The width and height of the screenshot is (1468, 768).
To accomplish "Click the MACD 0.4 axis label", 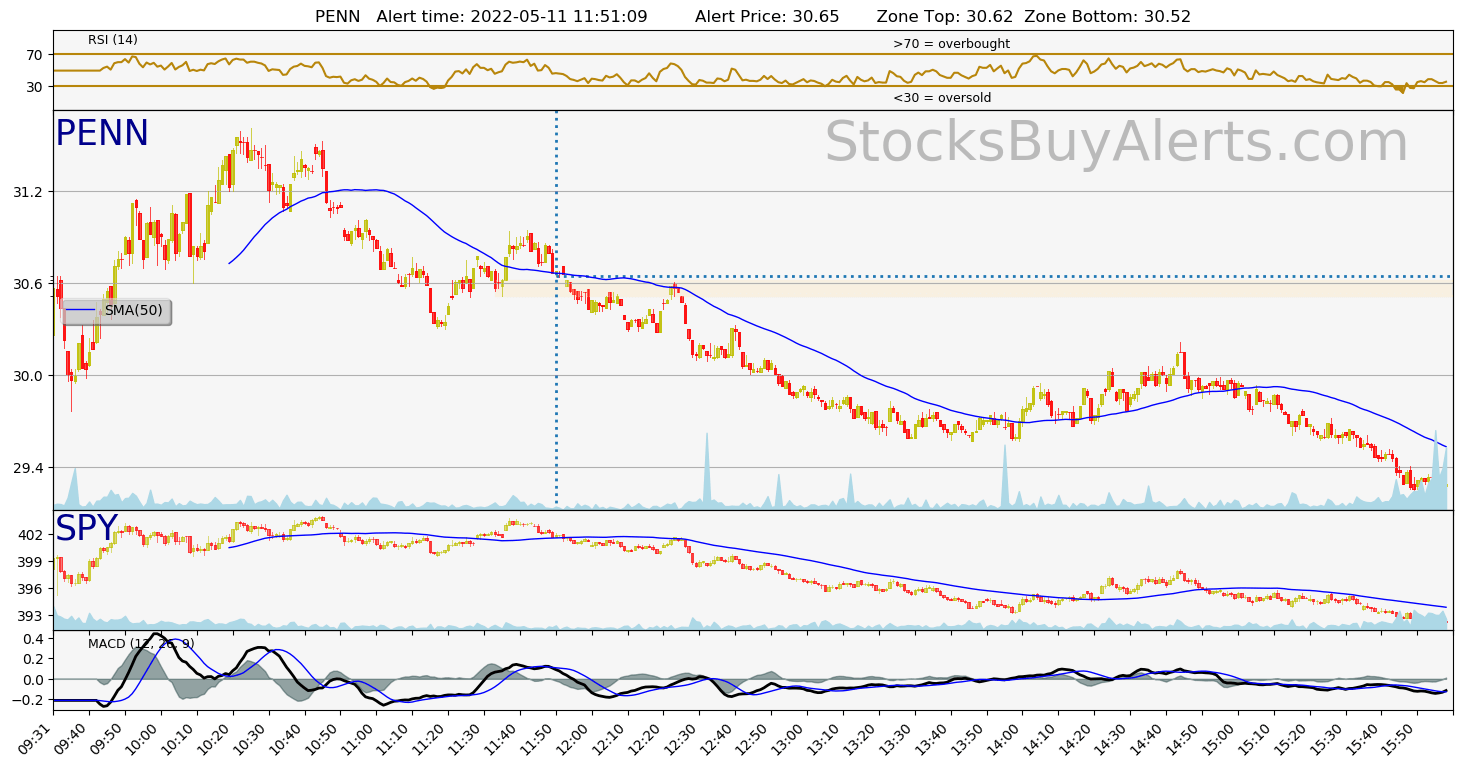I will click(34, 638).
